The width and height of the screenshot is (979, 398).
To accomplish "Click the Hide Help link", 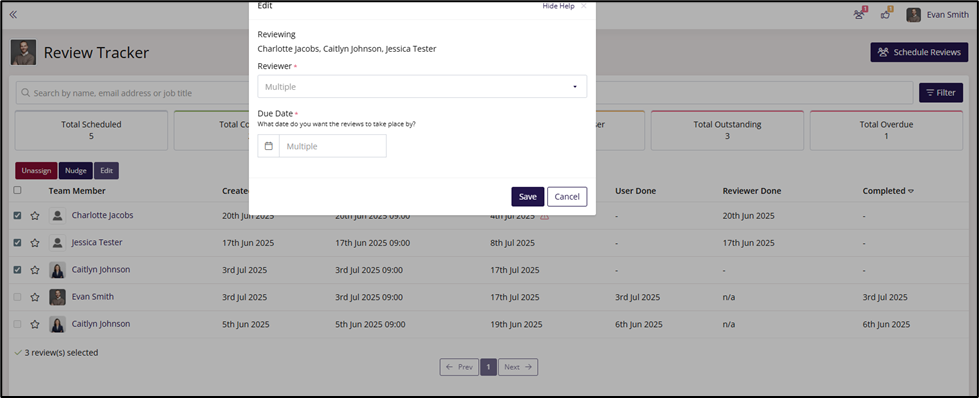I will click(558, 6).
